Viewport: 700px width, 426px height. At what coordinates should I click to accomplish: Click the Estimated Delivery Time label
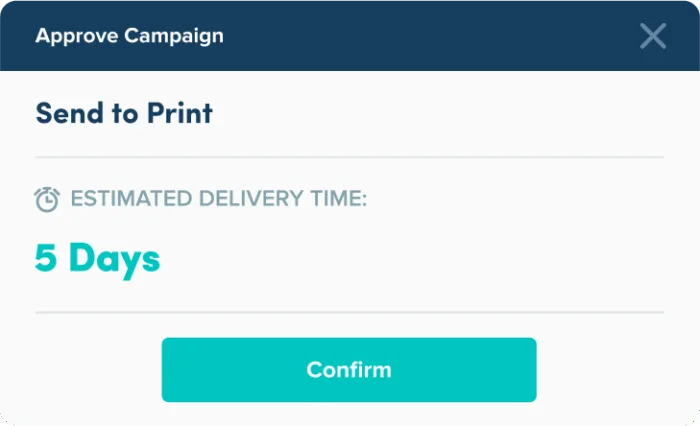click(218, 200)
